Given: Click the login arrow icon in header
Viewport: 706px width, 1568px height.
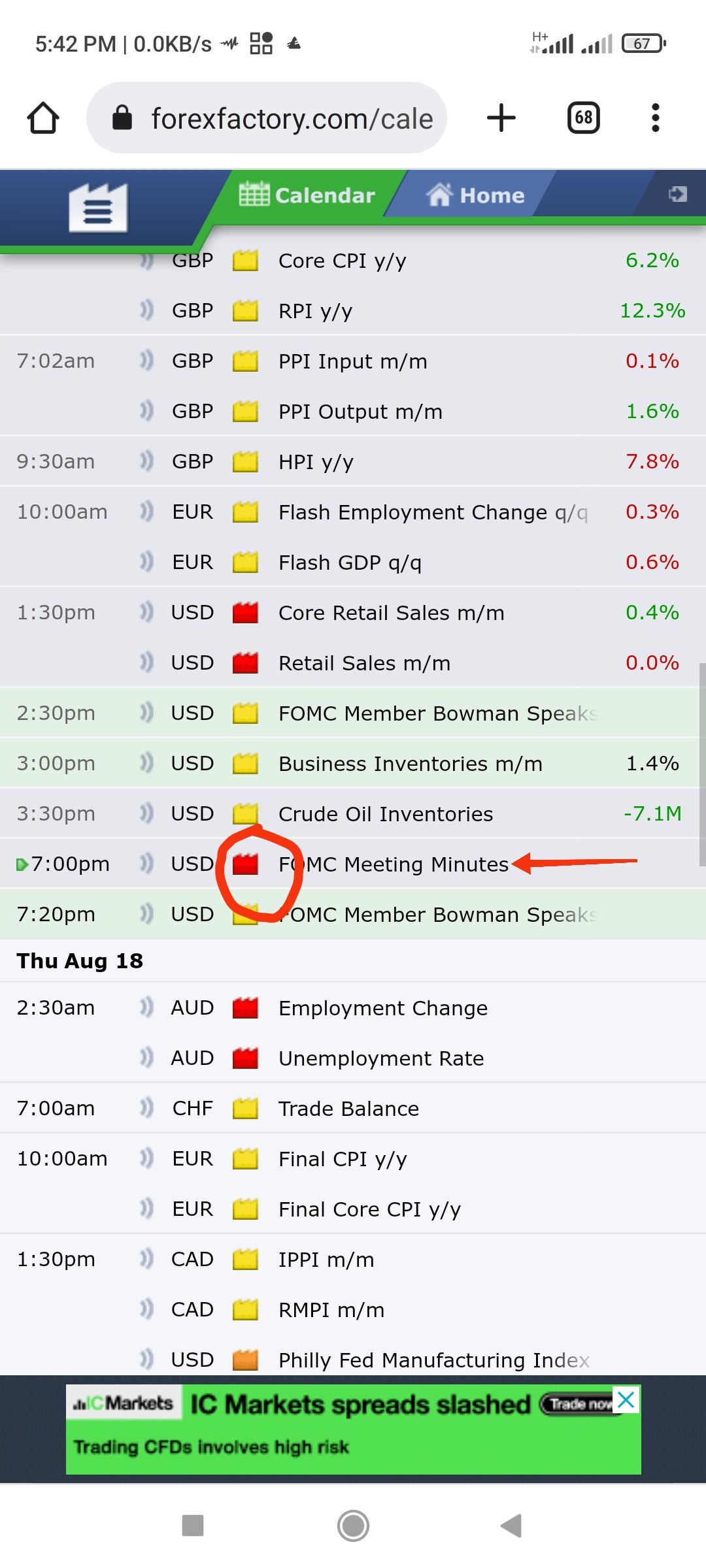Looking at the screenshot, I should (x=677, y=194).
